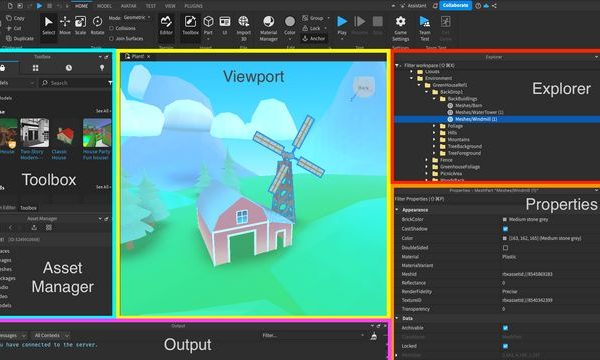The image size is (600, 360).
Task: Select the Rotate tool
Action: [x=97, y=25]
